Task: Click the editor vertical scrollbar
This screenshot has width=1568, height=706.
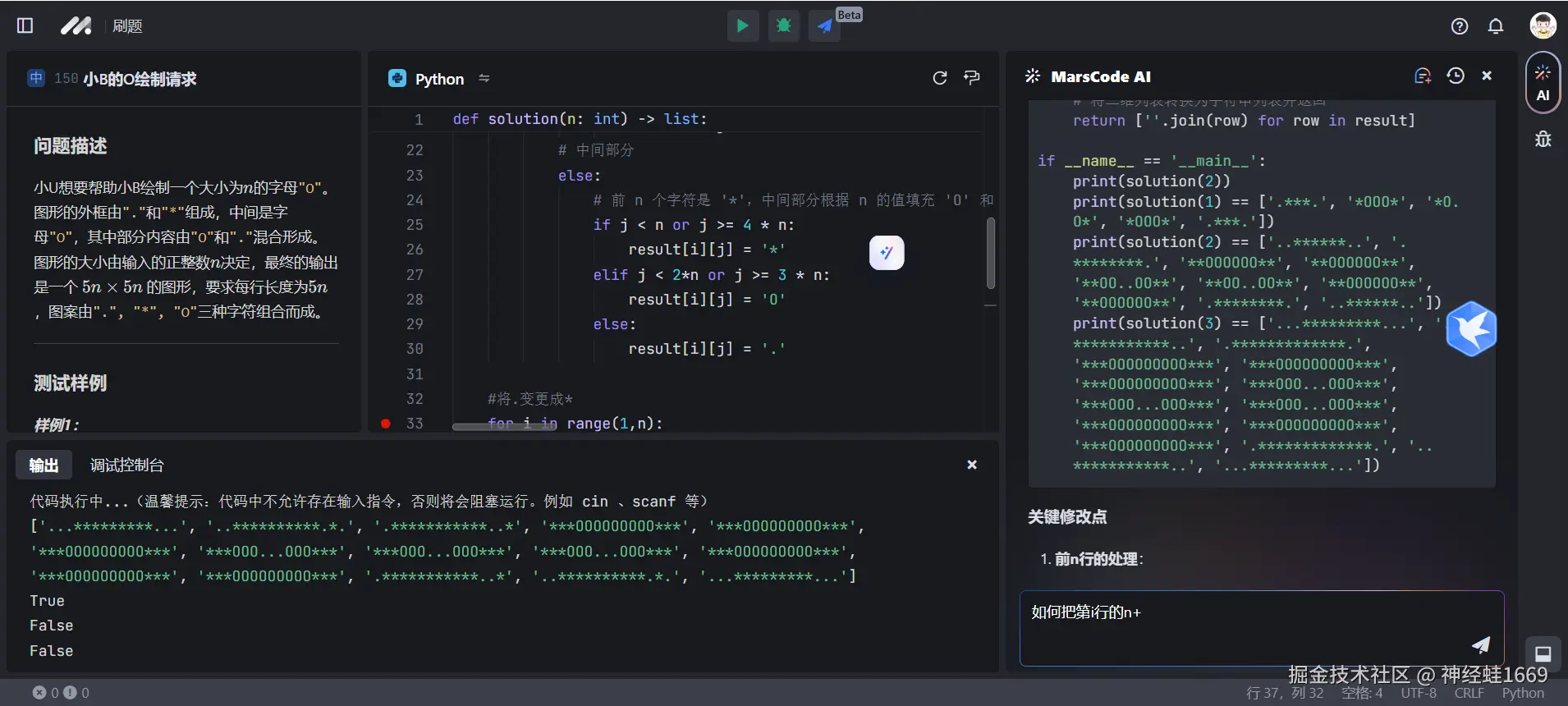Action: 990,253
